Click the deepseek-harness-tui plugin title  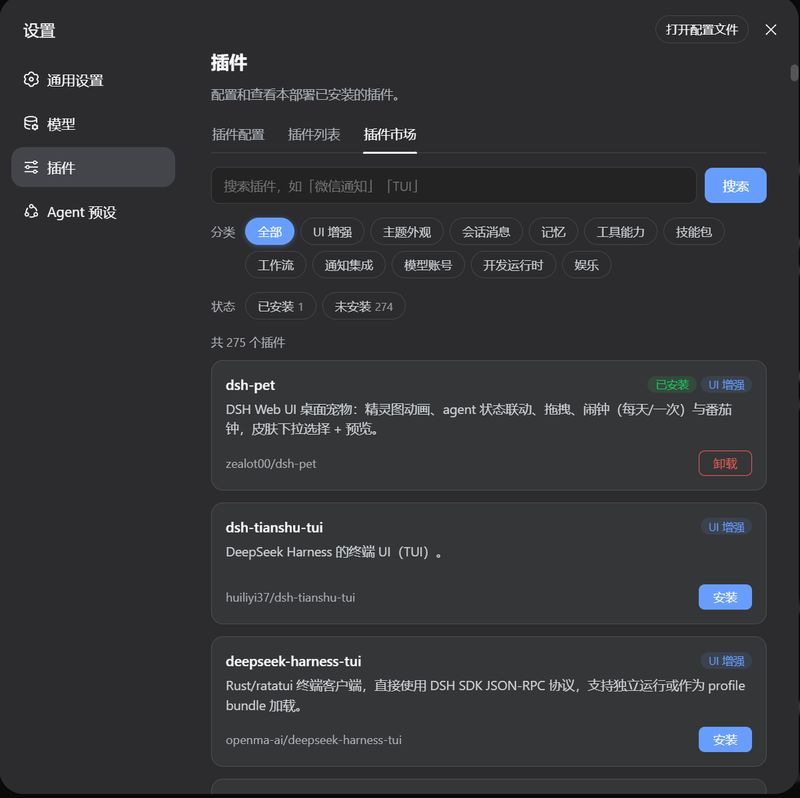(293, 661)
